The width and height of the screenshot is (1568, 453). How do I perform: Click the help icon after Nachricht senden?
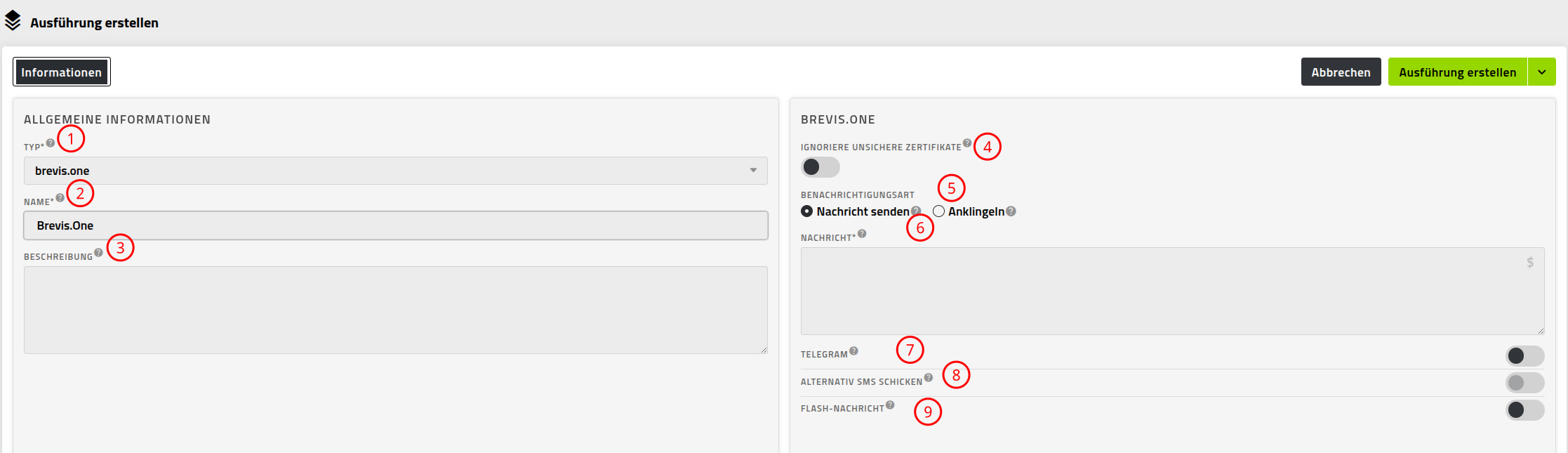click(x=916, y=211)
